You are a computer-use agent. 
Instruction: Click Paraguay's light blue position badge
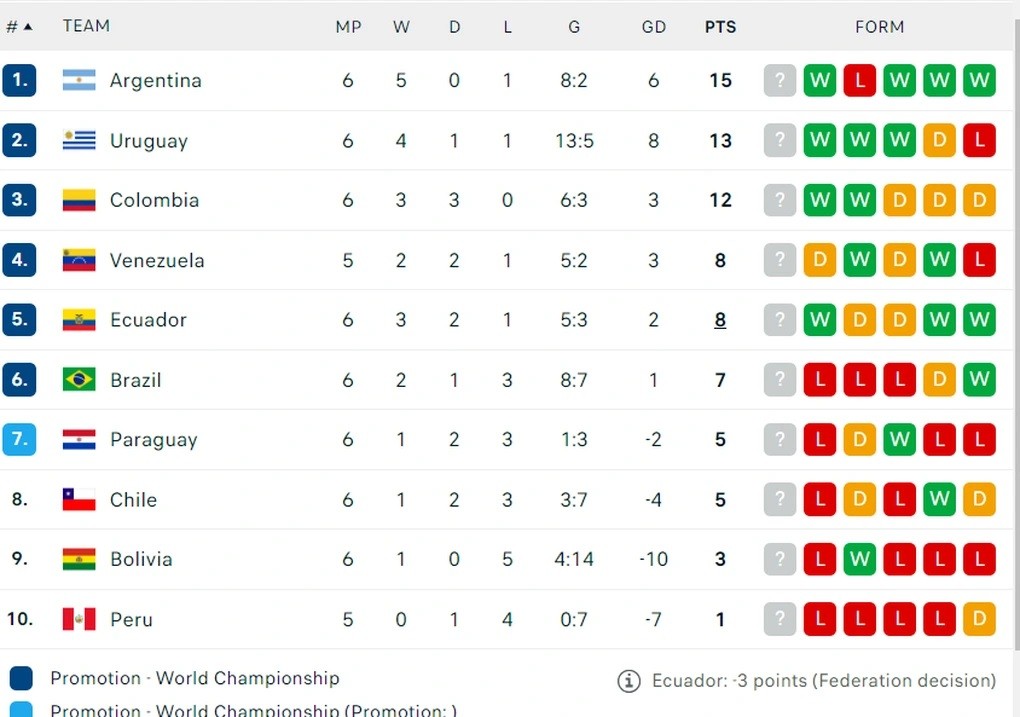click(19, 439)
